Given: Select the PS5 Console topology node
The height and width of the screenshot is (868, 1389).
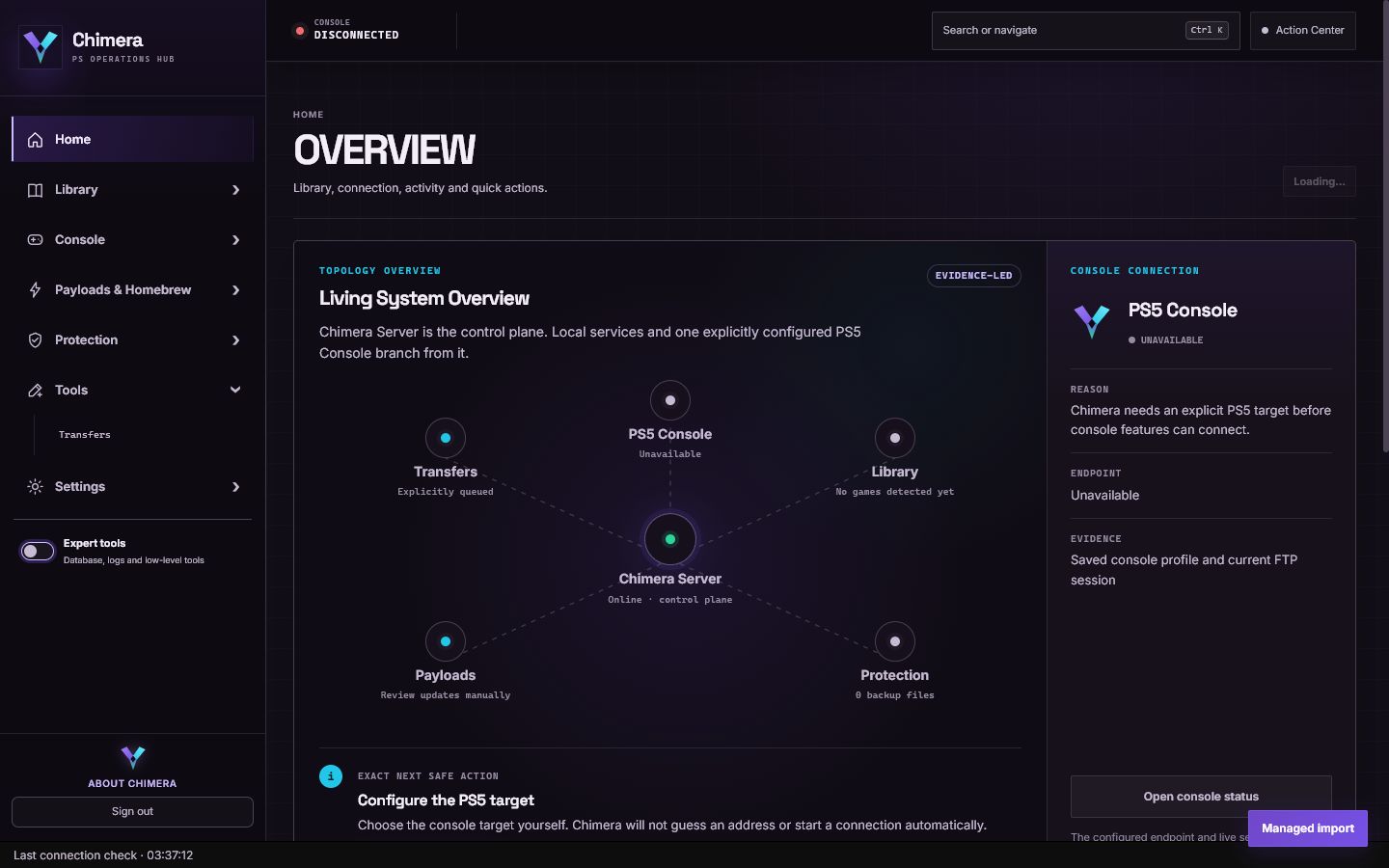Looking at the screenshot, I should (x=670, y=400).
